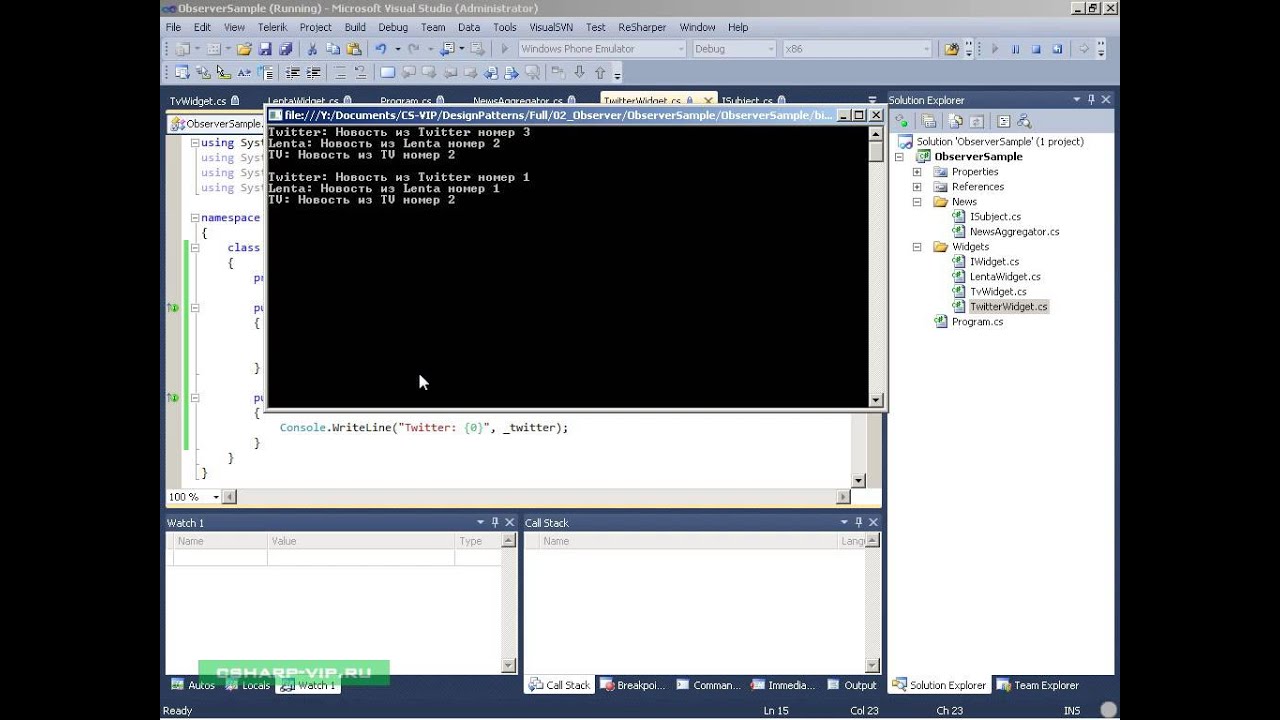Click the Restart debugging icon
1280x720 pixels.
click(1057, 49)
